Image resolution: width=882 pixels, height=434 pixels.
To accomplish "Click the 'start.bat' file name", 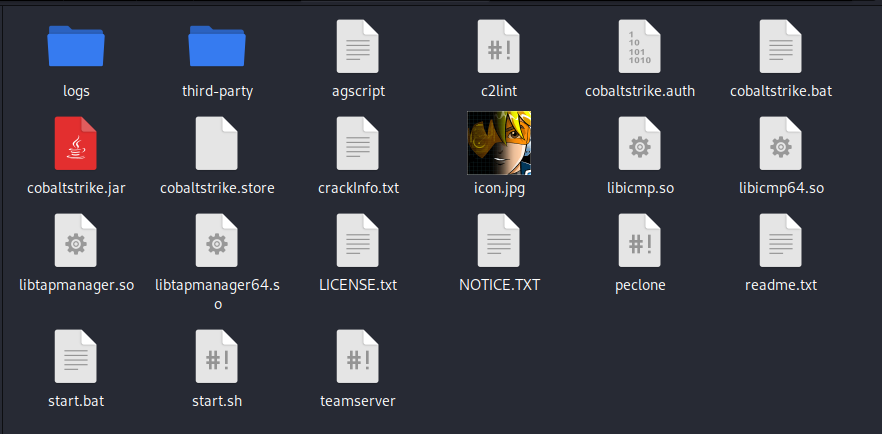I will point(76,401).
